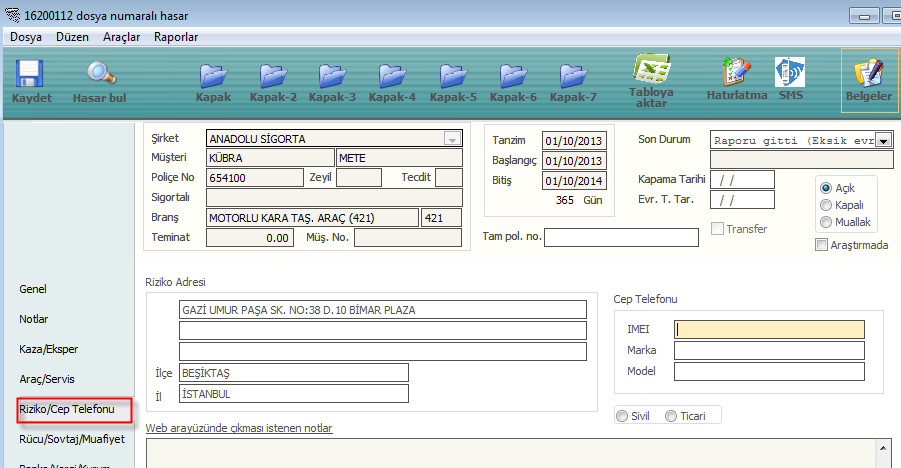Select the Muallak radio button

pos(826,221)
